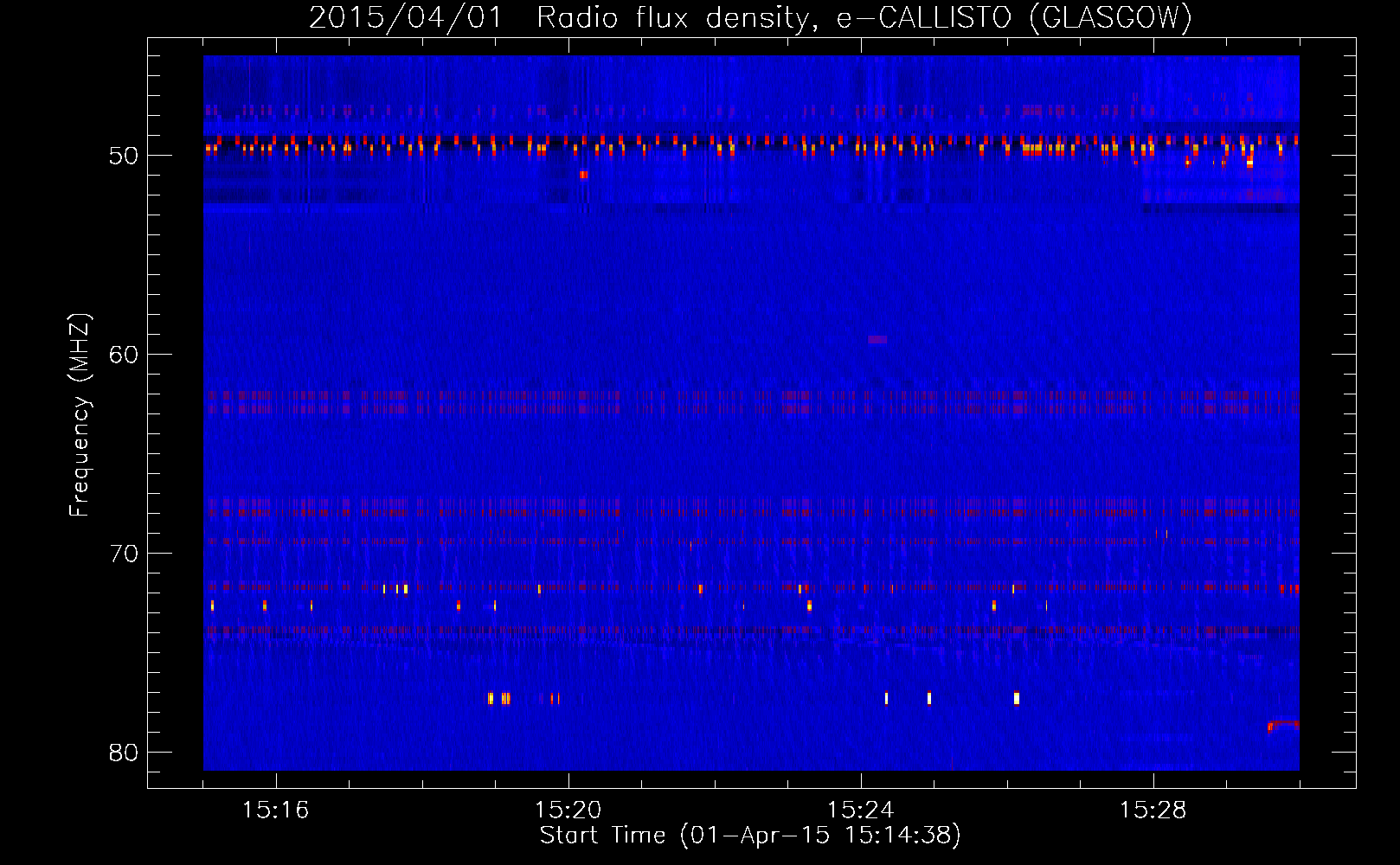Click the 70 frequency tick label
Image resolution: width=1400 pixels, height=865 pixels.
coord(124,554)
